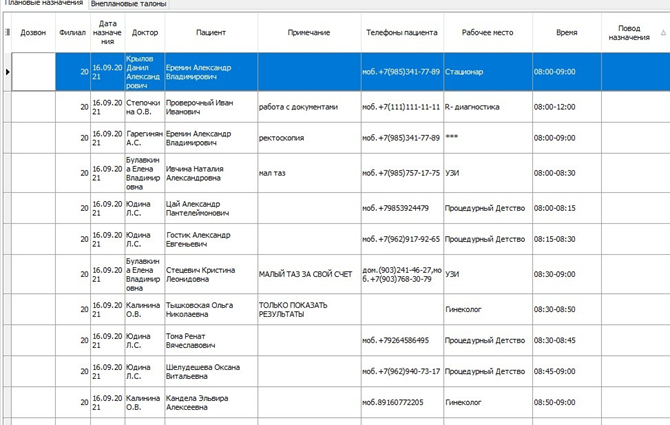The image size is (670, 425).
Task: Click the Примечание column header
Action: 308,32
